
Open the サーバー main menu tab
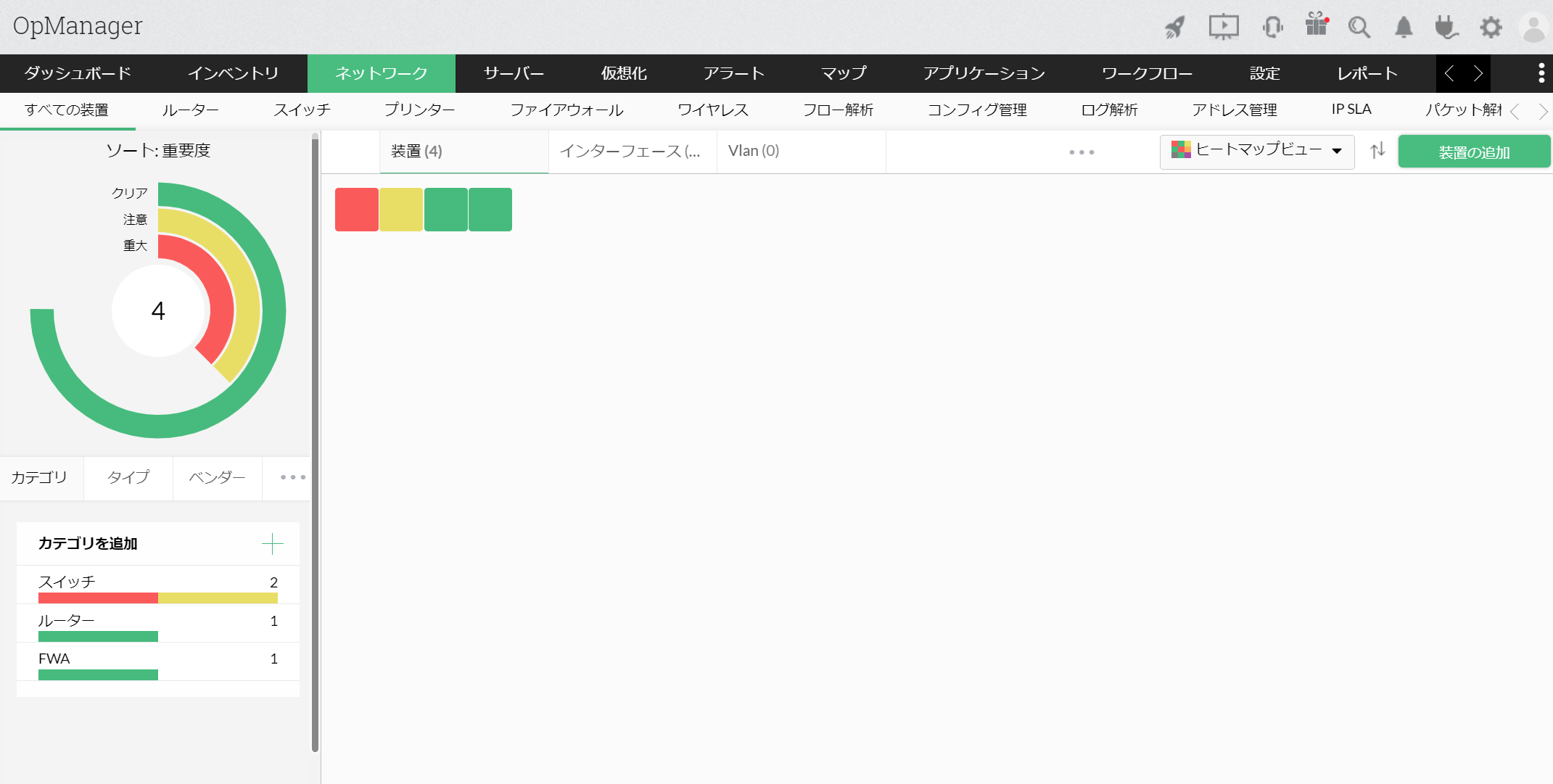point(514,73)
